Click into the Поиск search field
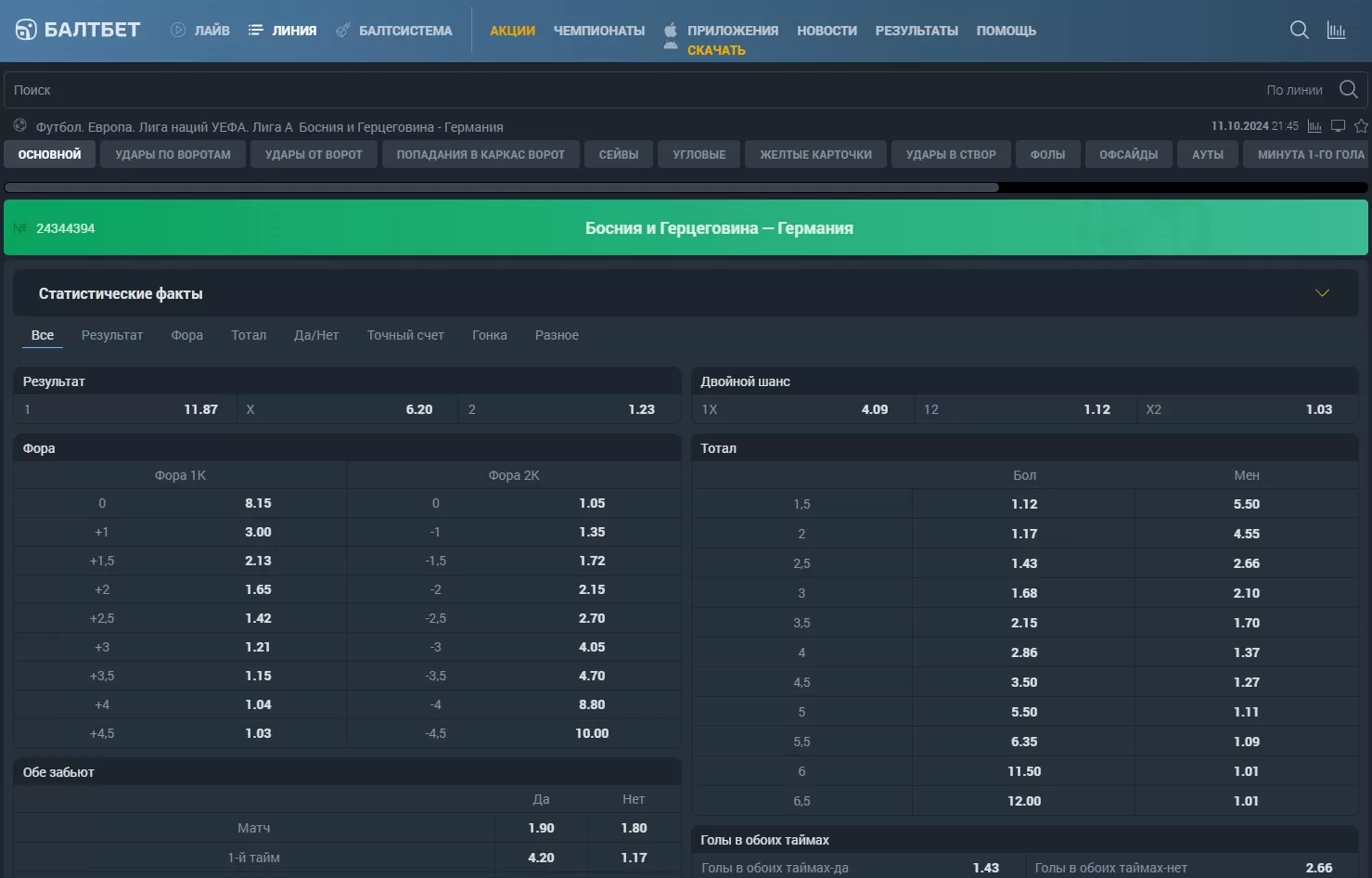This screenshot has height=878, width=1372. [557, 90]
